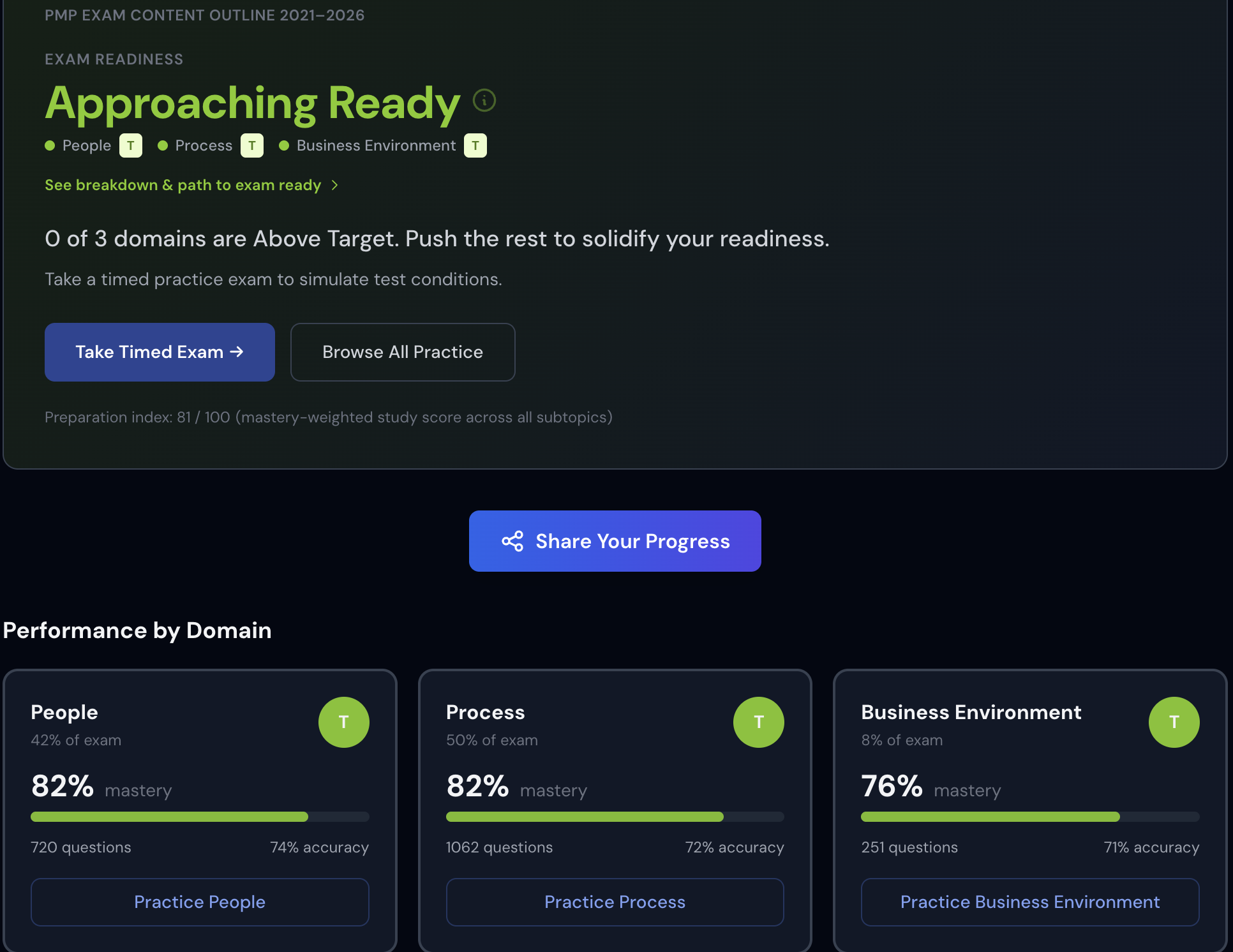Open the chevron after exam ready link
Viewport: 1233px width, 952px height.
(334, 185)
